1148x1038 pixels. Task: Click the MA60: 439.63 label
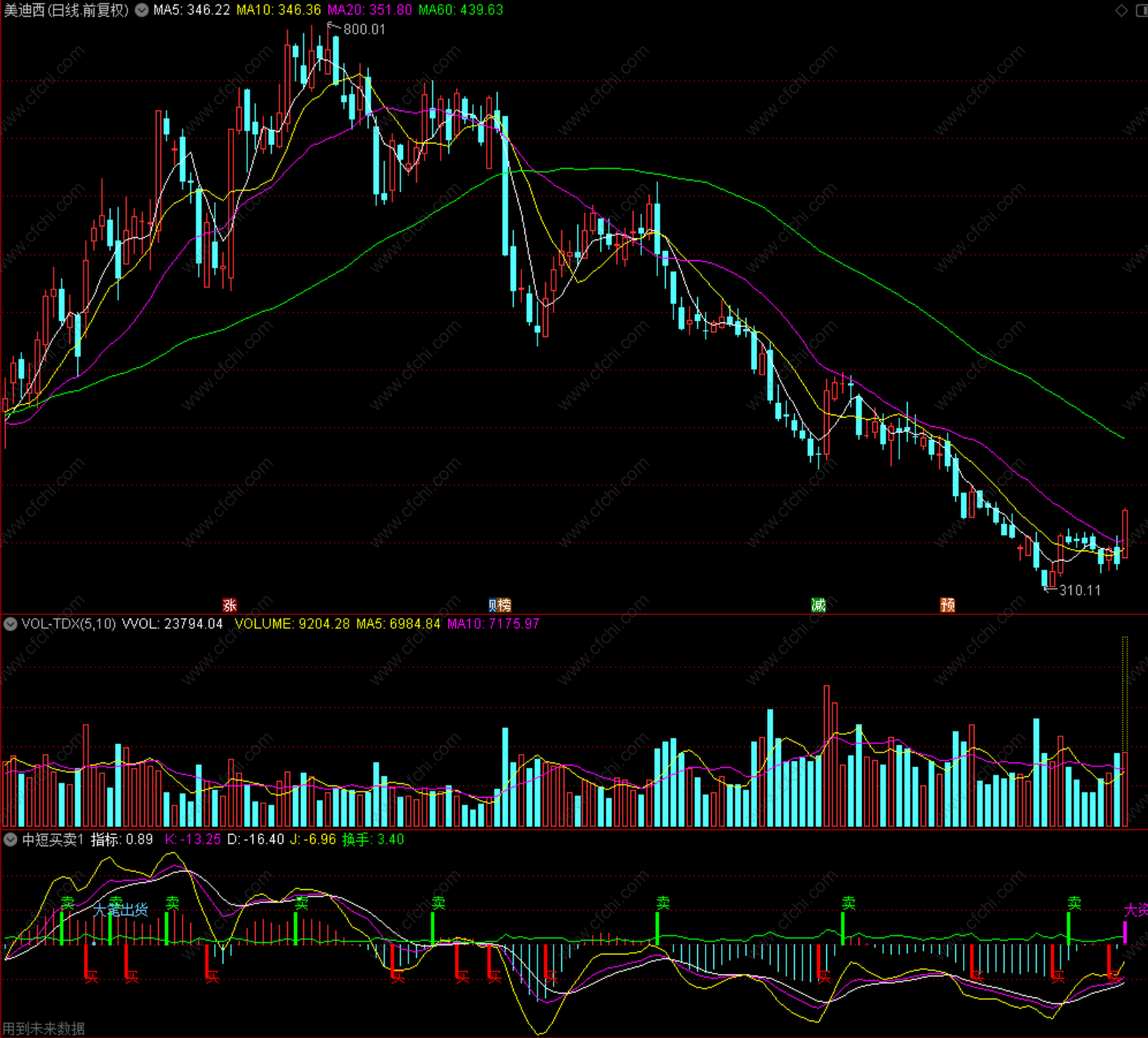[x=461, y=10]
